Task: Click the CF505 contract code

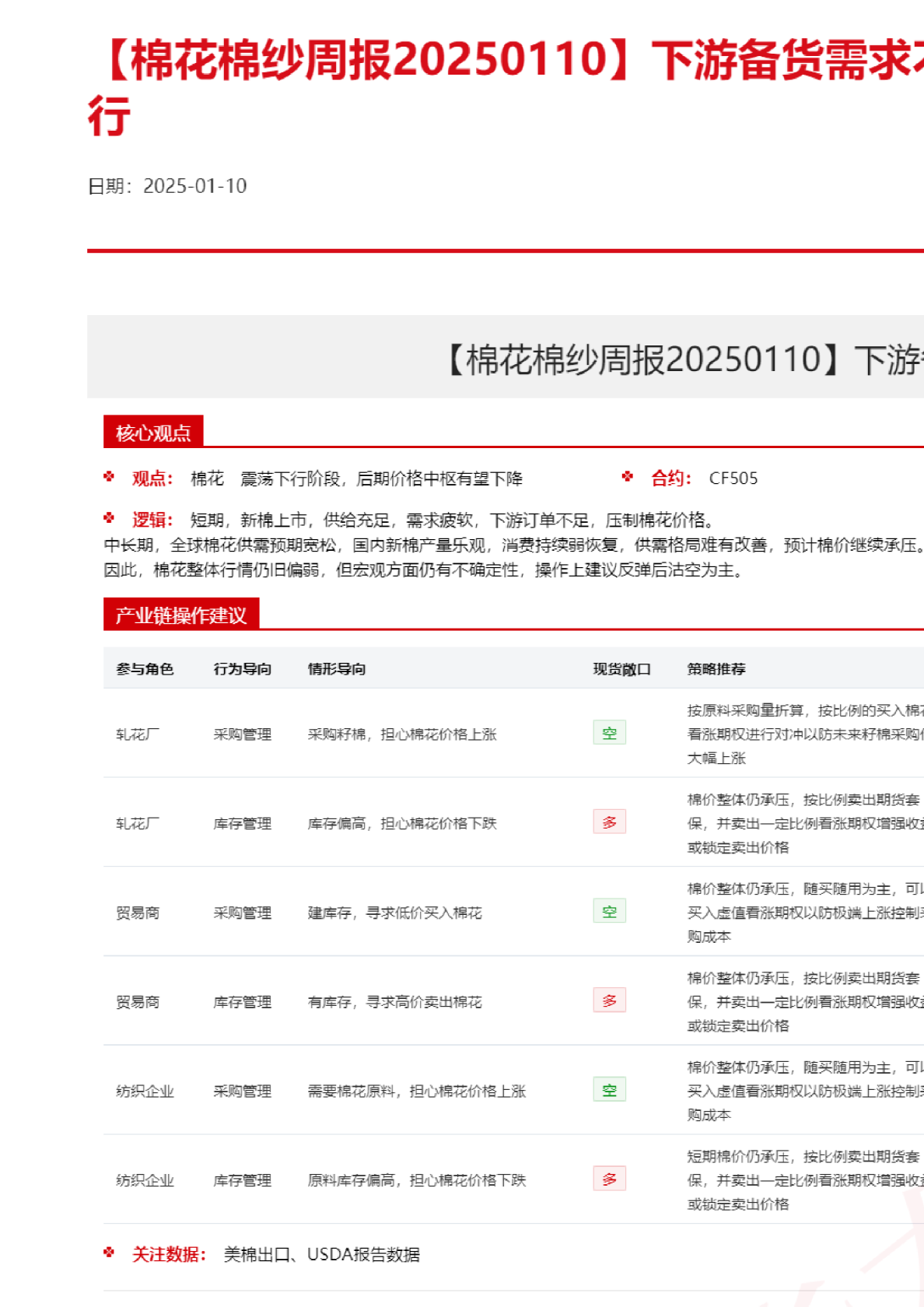Action: [x=733, y=478]
